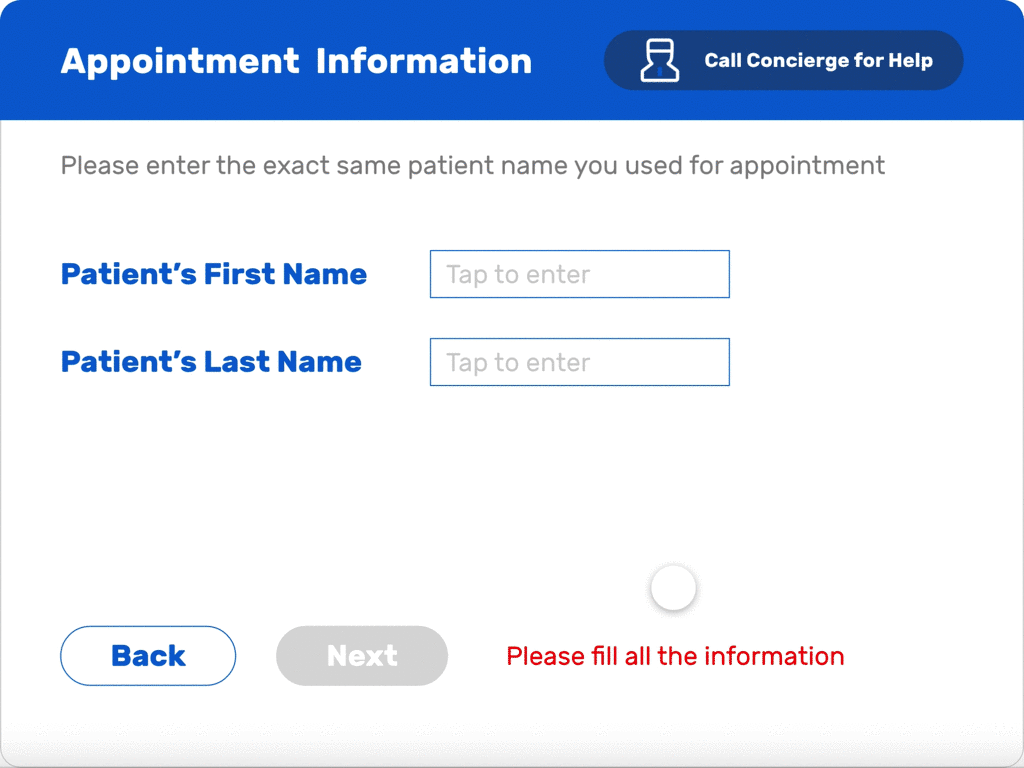Focus the Patient's Last Name input box

point(580,362)
